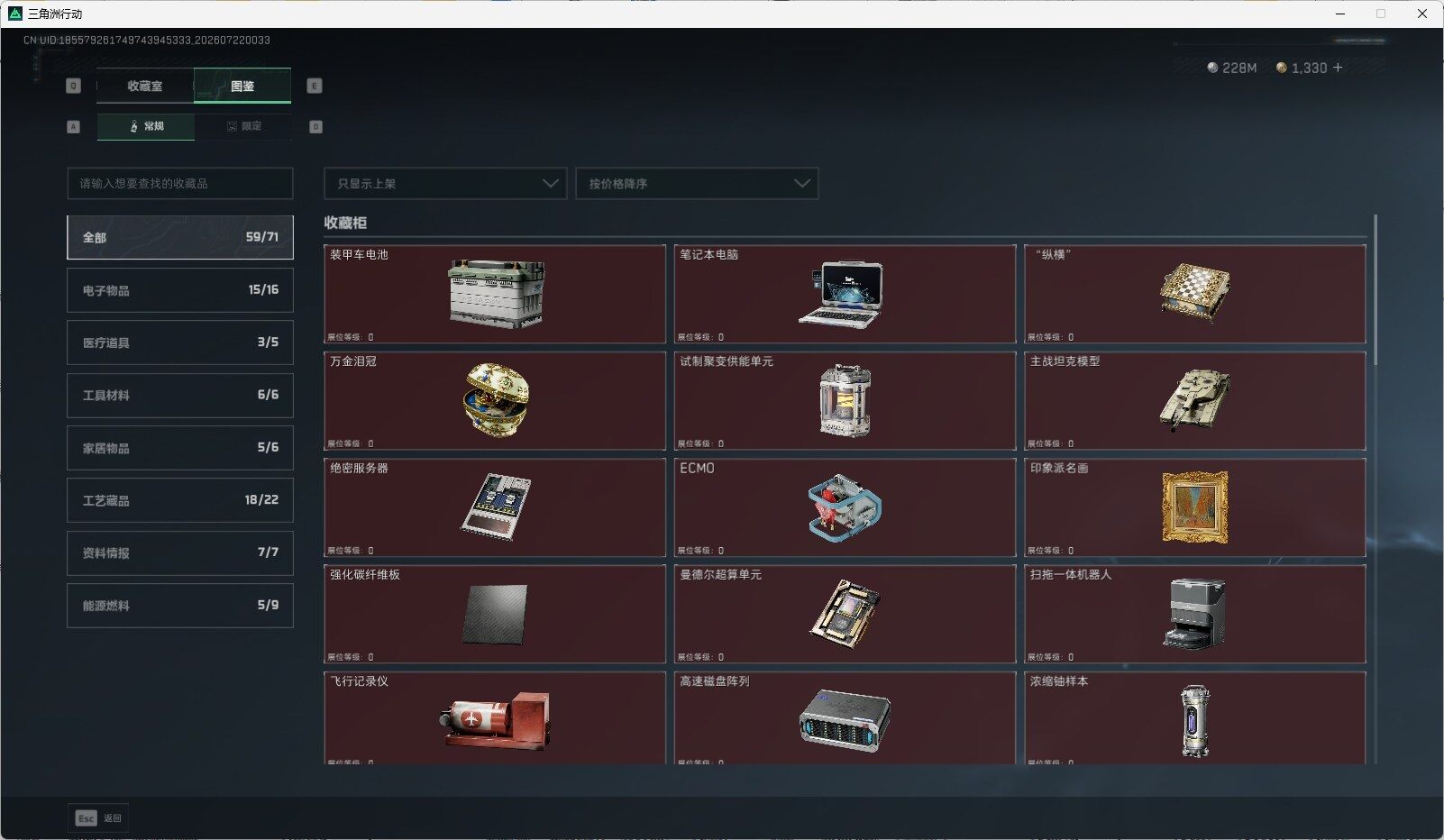Click the 三角洲行动 app logo in title bar
1444x840 pixels.
(14, 14)
